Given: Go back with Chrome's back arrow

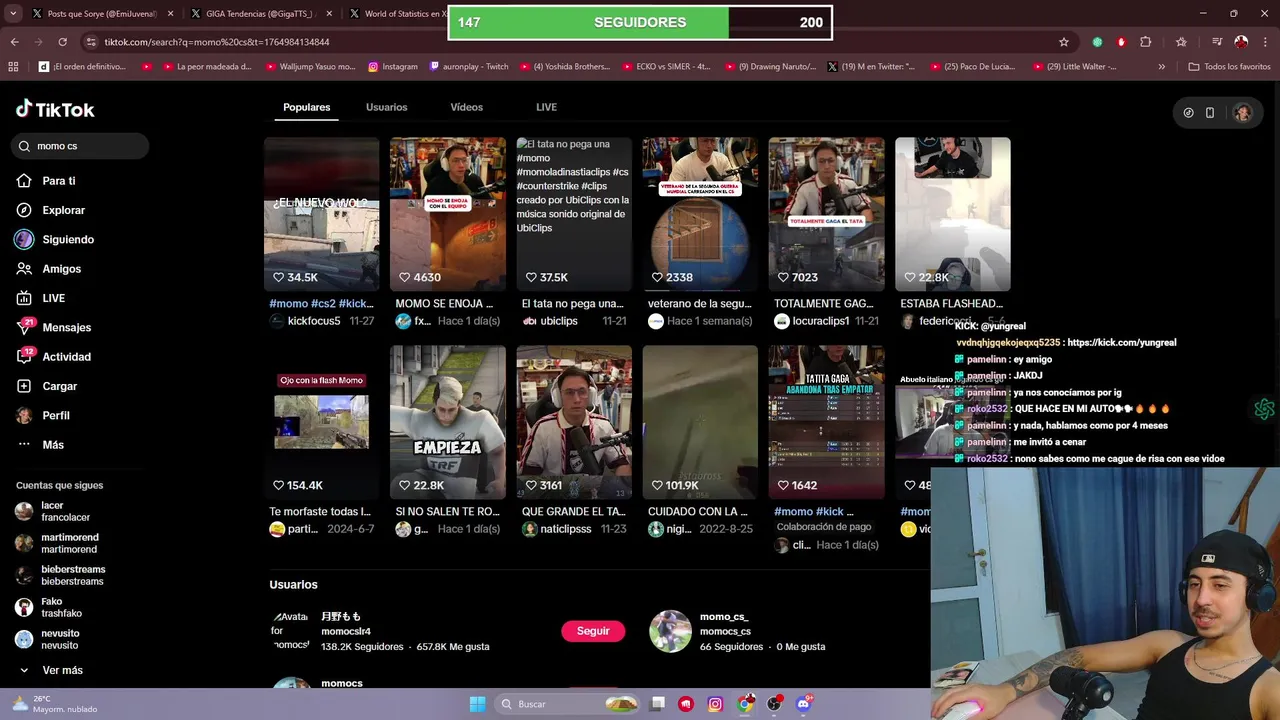Looking at the screenshot, I should point(14,42).
